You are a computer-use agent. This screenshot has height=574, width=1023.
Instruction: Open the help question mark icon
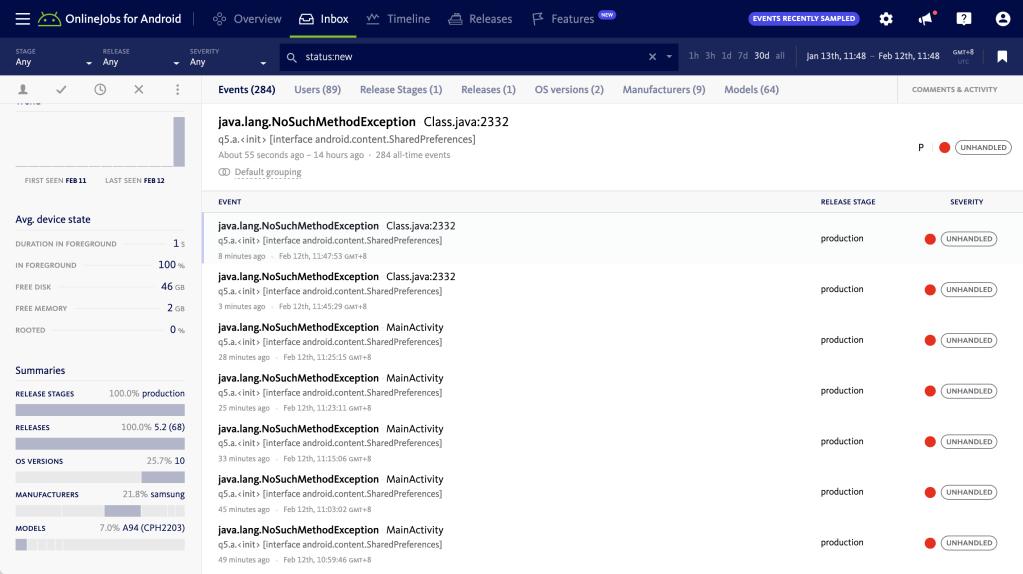[964, 19]
